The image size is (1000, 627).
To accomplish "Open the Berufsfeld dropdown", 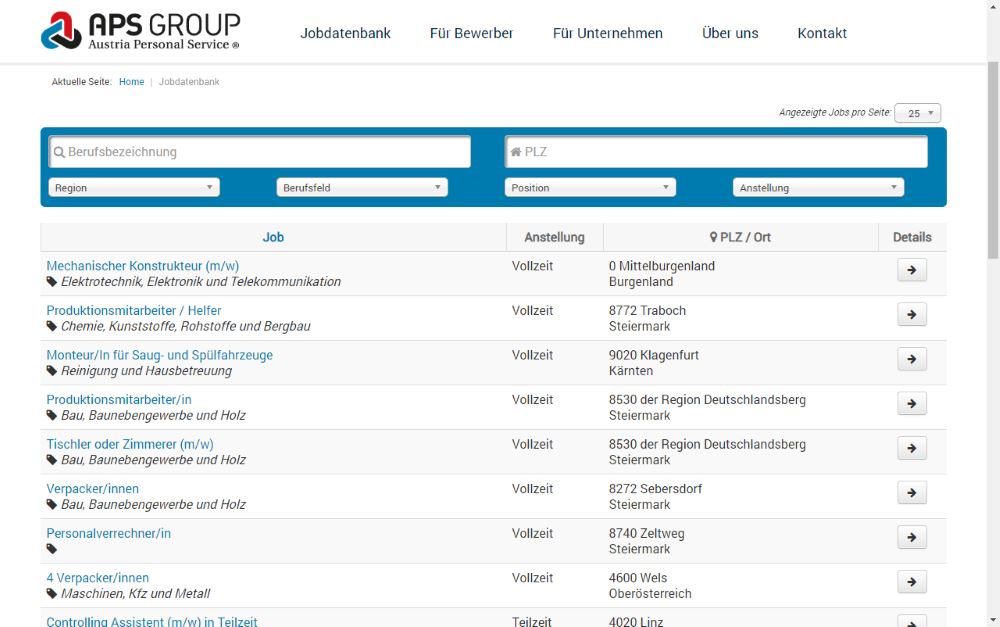I will (361, 187).
